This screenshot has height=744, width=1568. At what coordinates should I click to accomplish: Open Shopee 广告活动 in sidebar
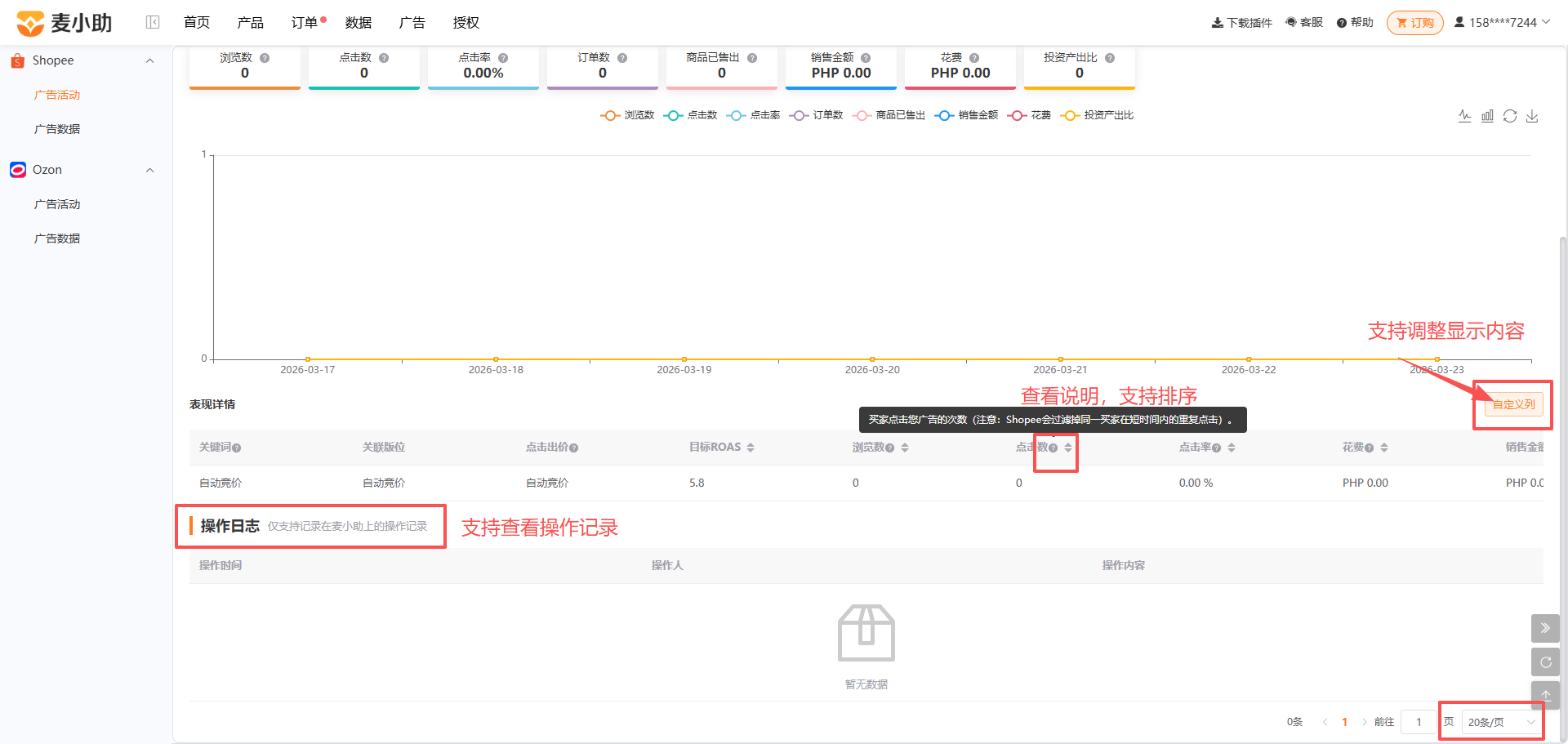coord(57,95)
